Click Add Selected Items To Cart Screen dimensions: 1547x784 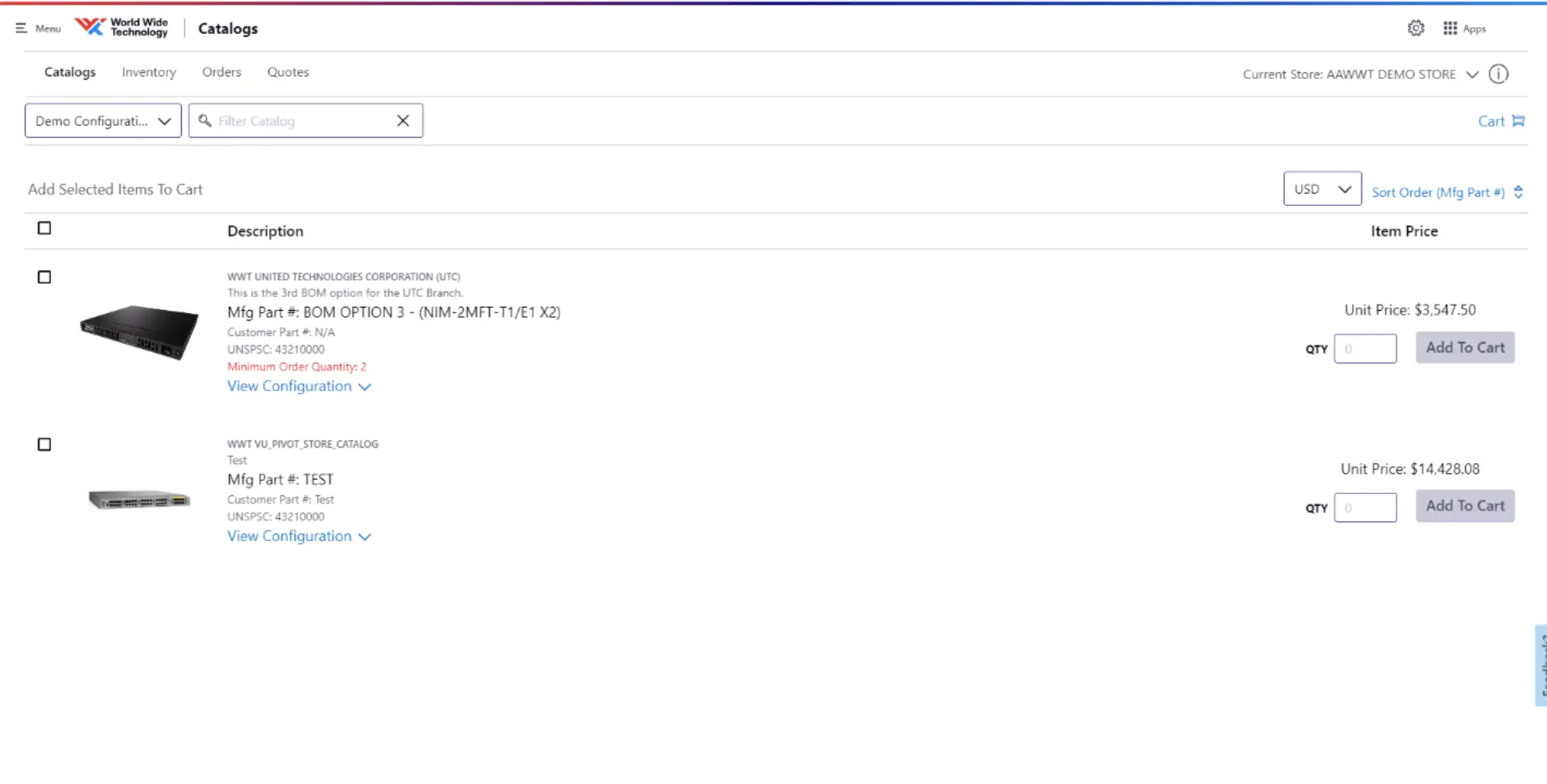pyautogui.click(x=115, y=189)
